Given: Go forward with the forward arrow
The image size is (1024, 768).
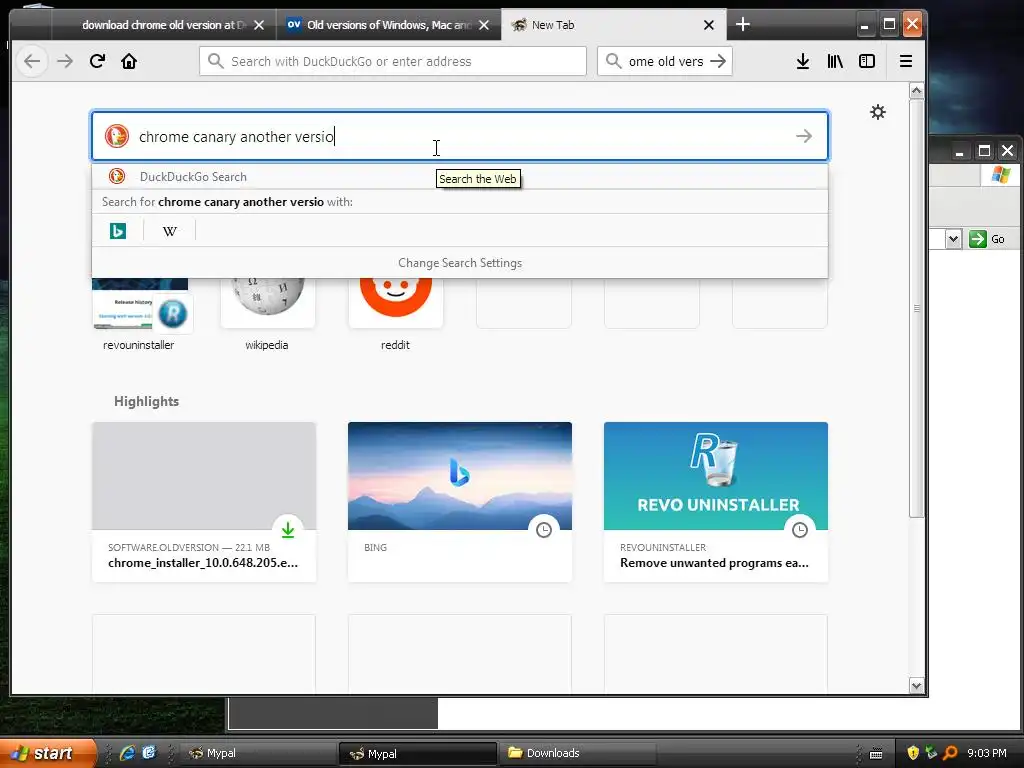Looking at the screenshot, I should point(65,61).
